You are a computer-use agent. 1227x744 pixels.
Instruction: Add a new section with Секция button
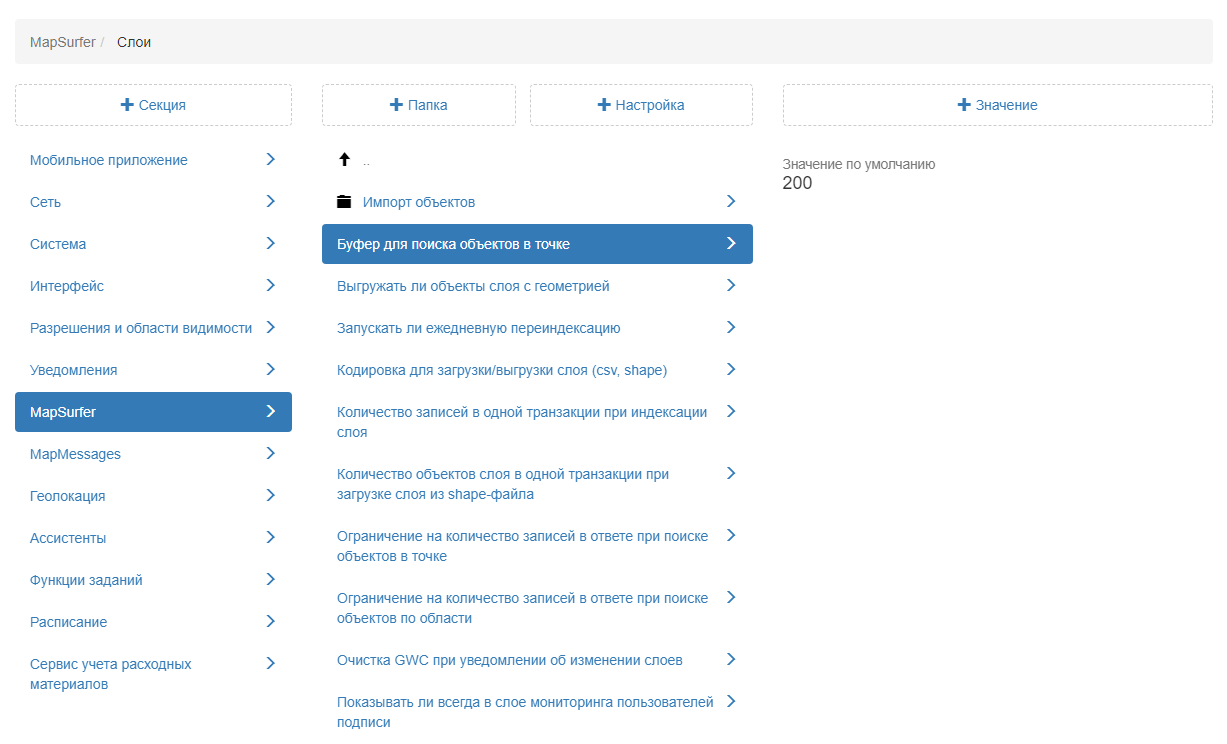153,105
